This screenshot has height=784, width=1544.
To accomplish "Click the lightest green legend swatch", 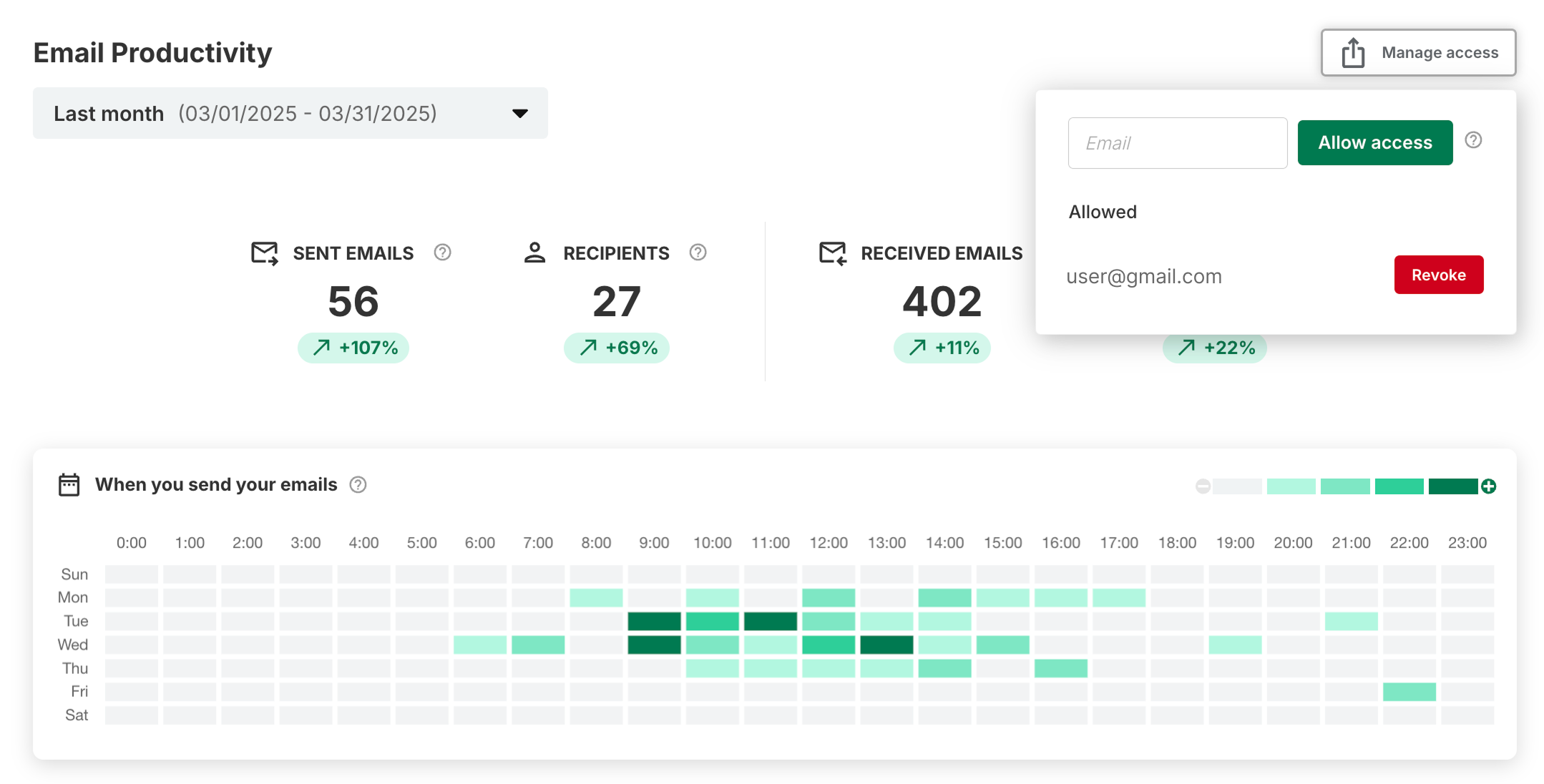I will coord(1291,486).
